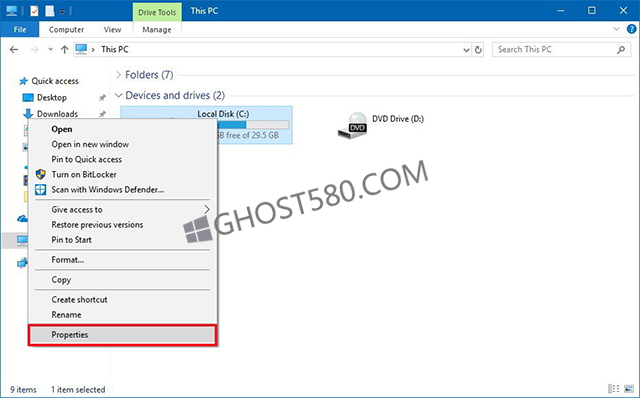Switch to details view icon in status bar
The image size is (640, 398).
point(613,389)
